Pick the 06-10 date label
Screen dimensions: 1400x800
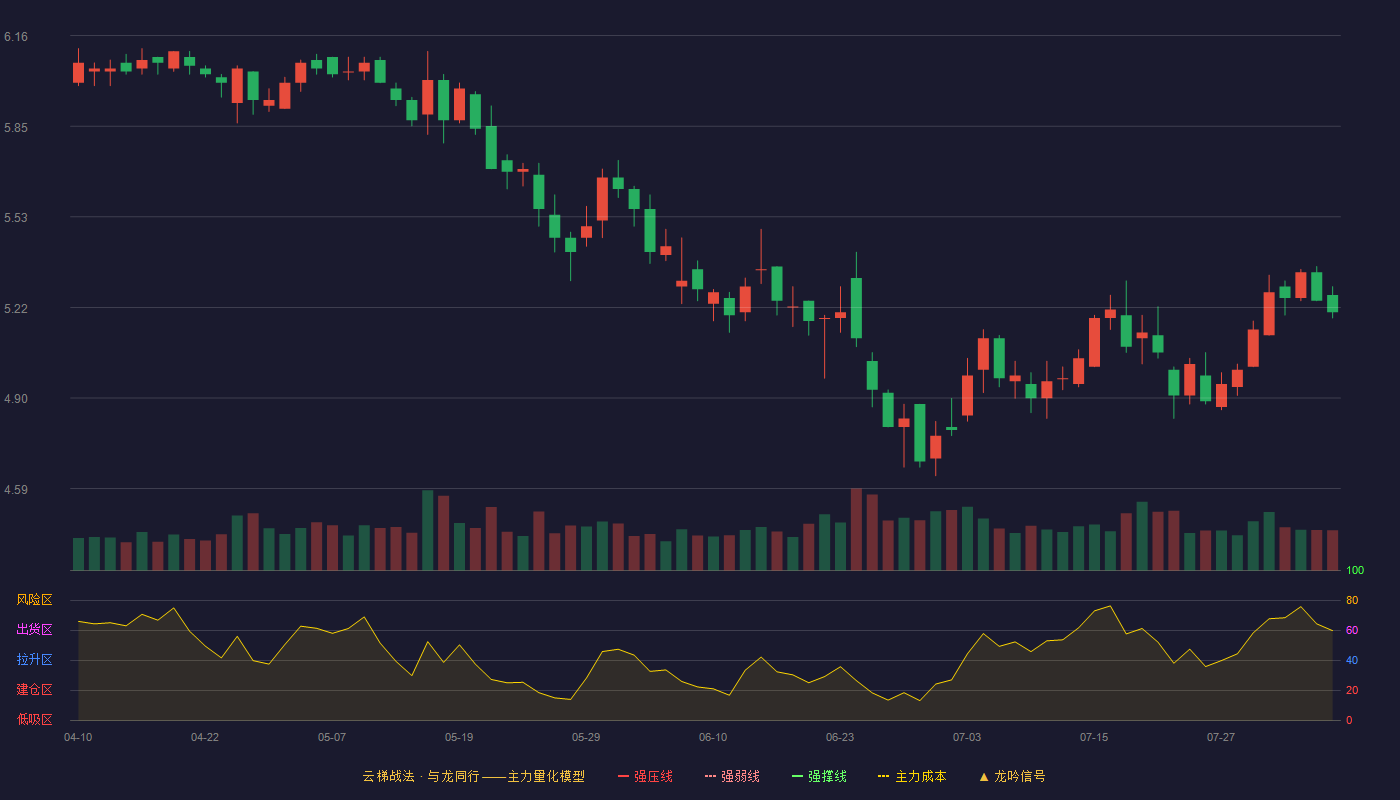point(713,737)
